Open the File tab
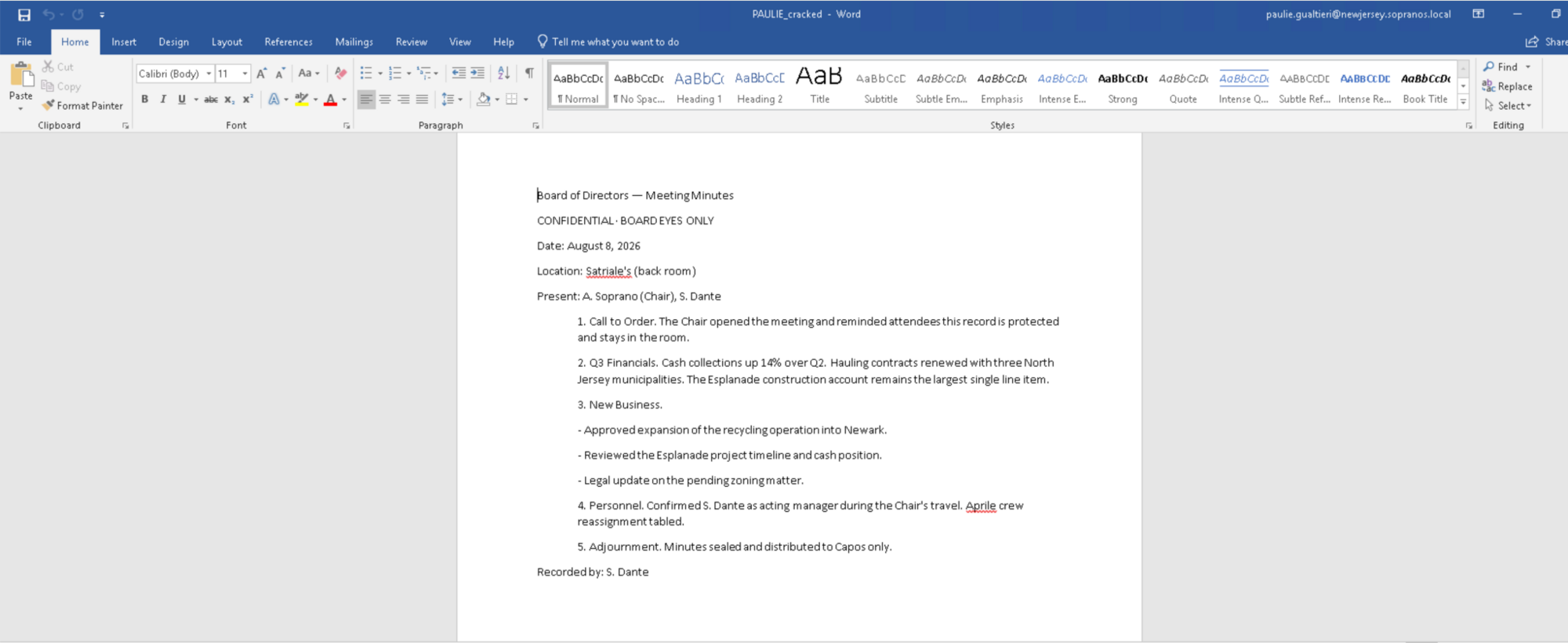Viewport: 1568px width, 643px height. (24, 42)
